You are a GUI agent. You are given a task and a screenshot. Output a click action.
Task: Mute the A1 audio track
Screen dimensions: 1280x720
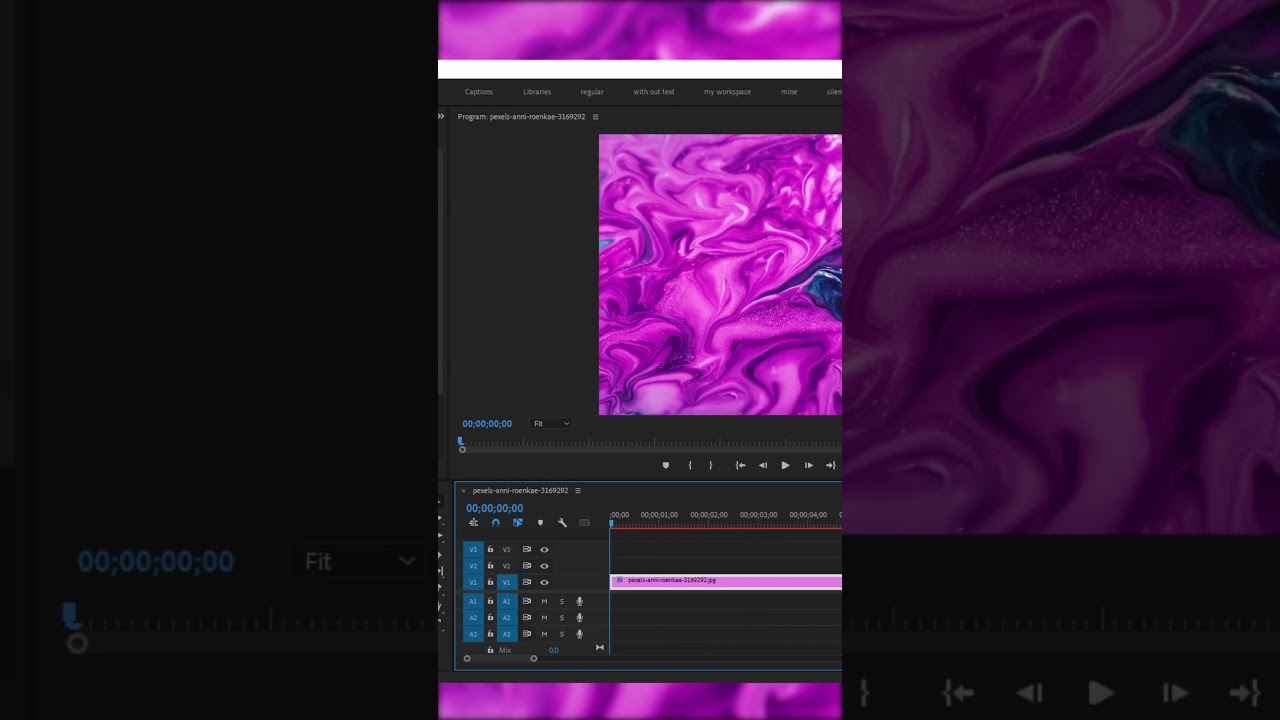coord(544,601)
